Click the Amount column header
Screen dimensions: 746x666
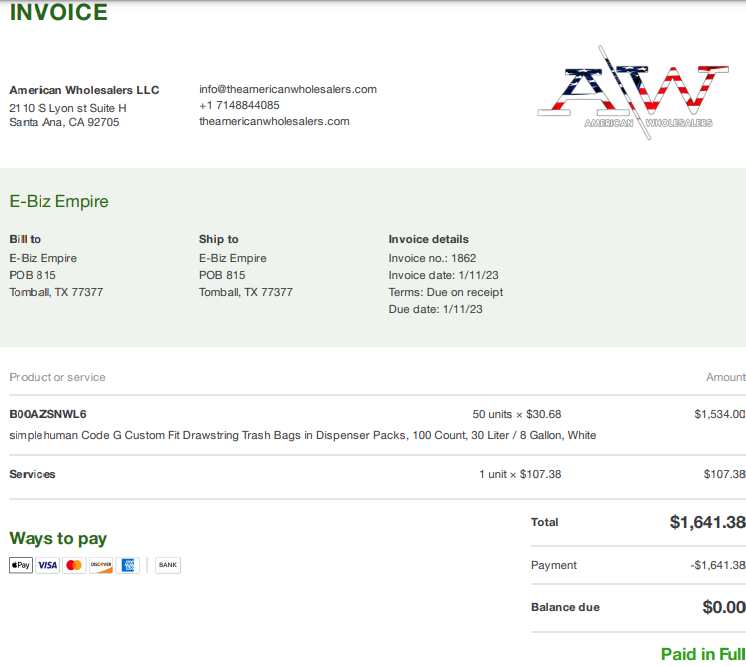click(x=726, y=377)
